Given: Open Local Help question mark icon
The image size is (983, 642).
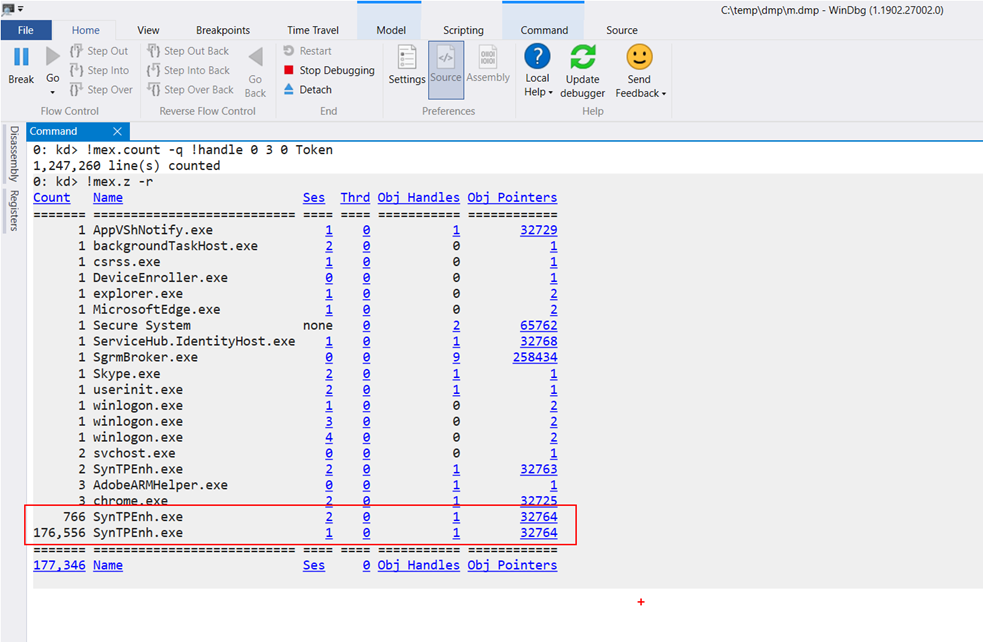Looking at the screenshot, I should point(537,56).
